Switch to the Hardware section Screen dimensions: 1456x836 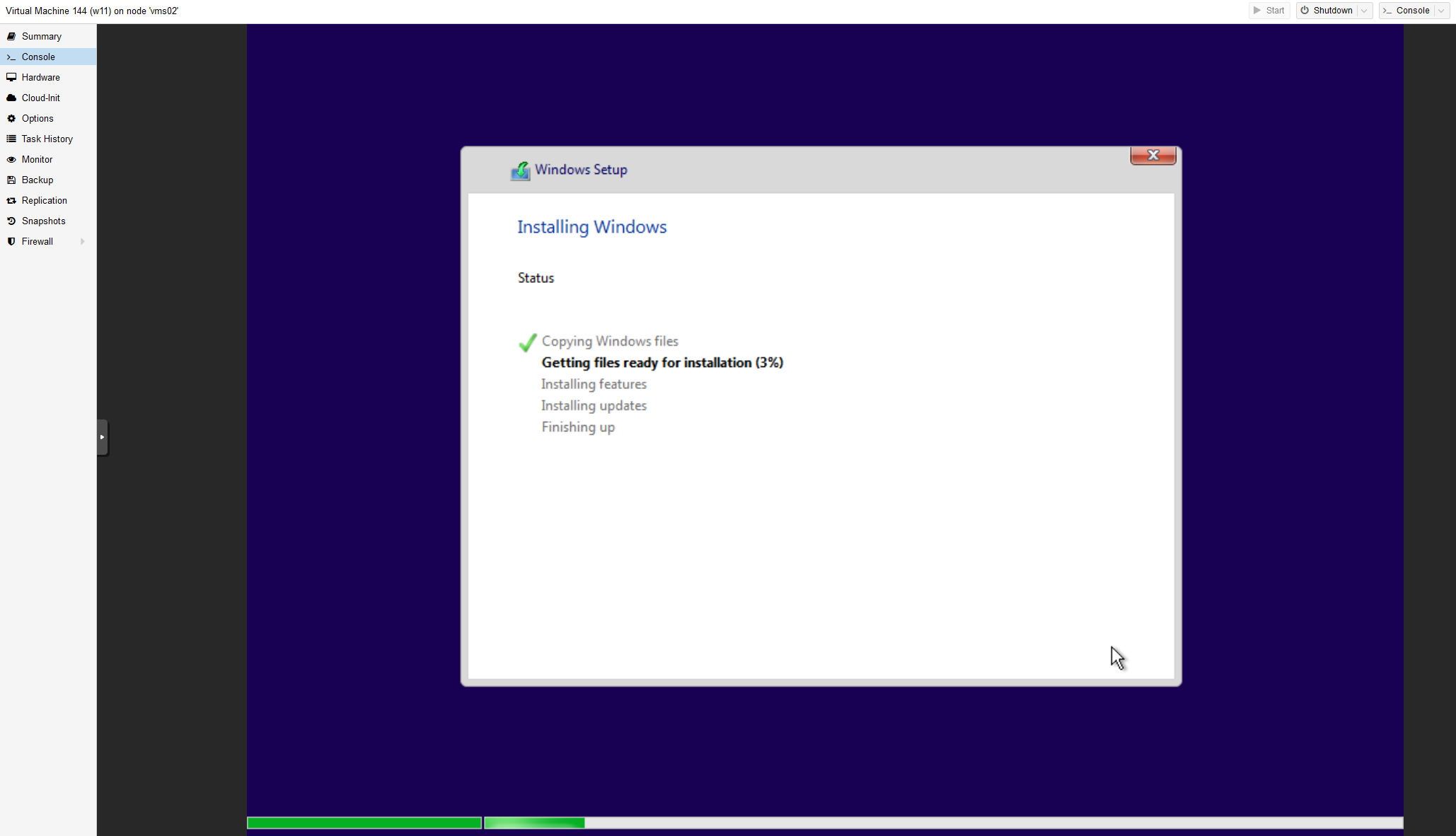48,77
